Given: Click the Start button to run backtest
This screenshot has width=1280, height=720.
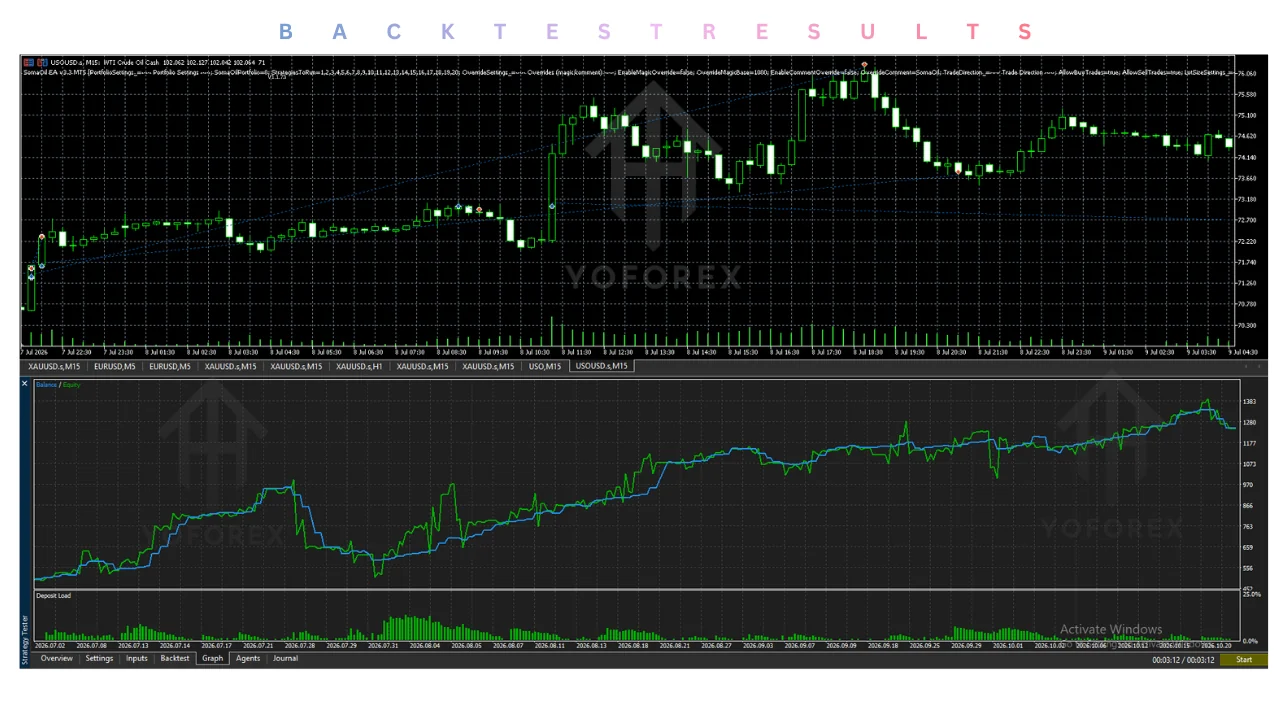Looking at the screenshot, I should 1243,659.
